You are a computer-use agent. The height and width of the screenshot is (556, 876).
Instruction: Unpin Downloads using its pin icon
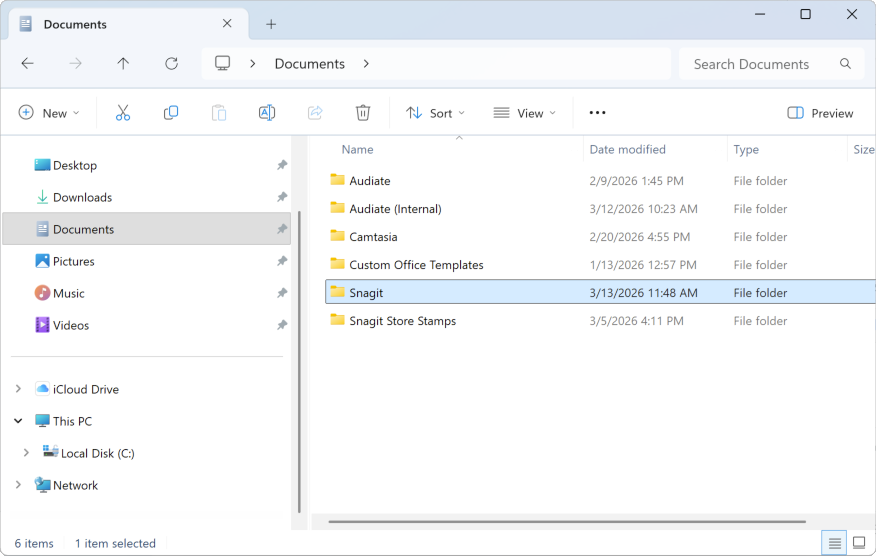tap(282, 197)
